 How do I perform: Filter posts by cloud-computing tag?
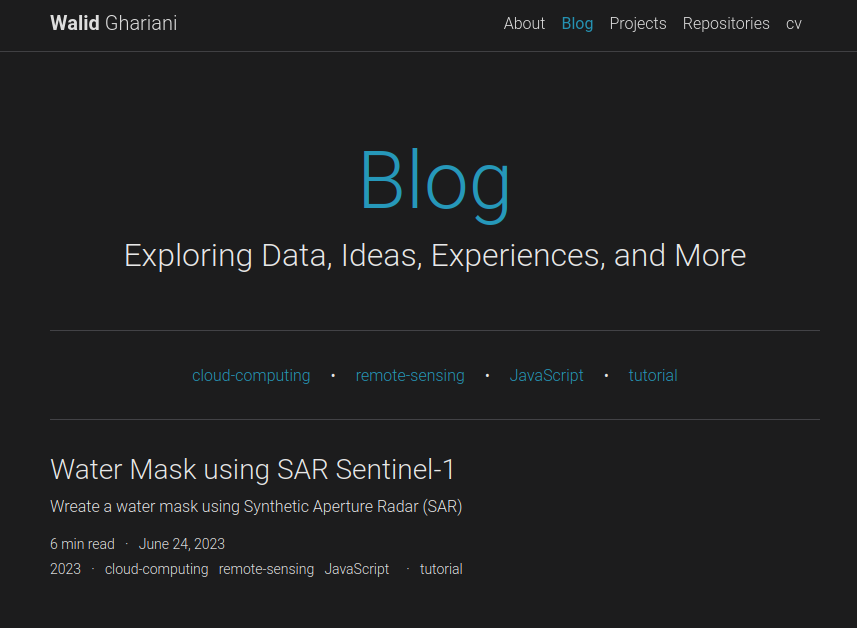point(251,375)
